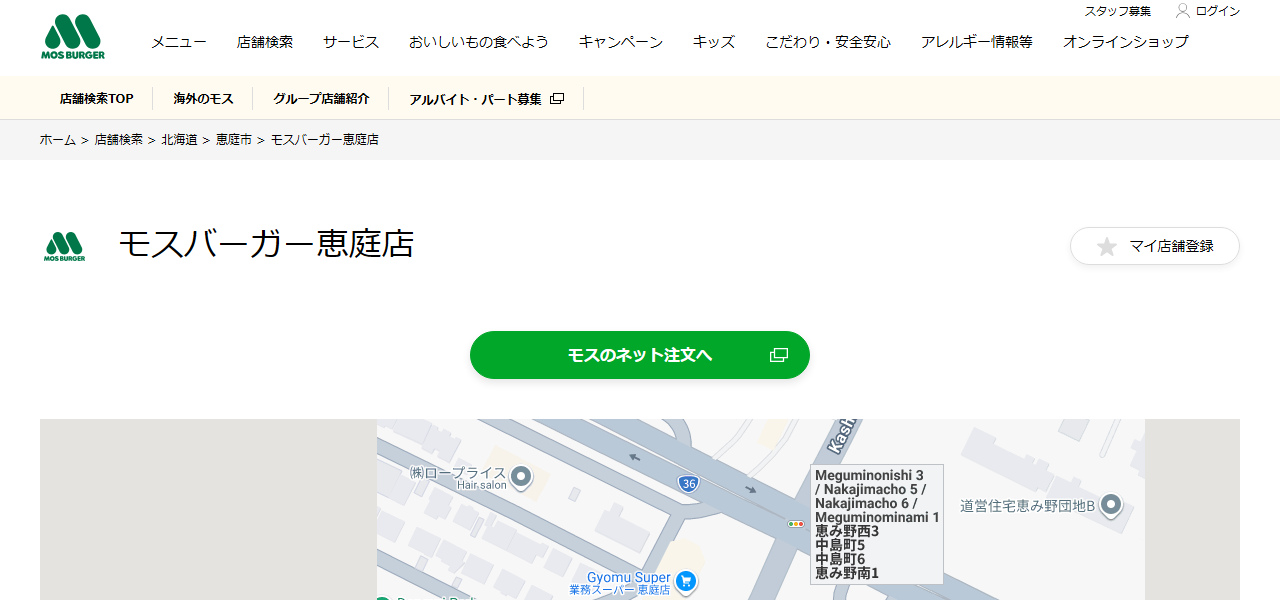
Task: Click モスバーガー恵庭店 in breadcrumb
Action: (x=325, y=140)
